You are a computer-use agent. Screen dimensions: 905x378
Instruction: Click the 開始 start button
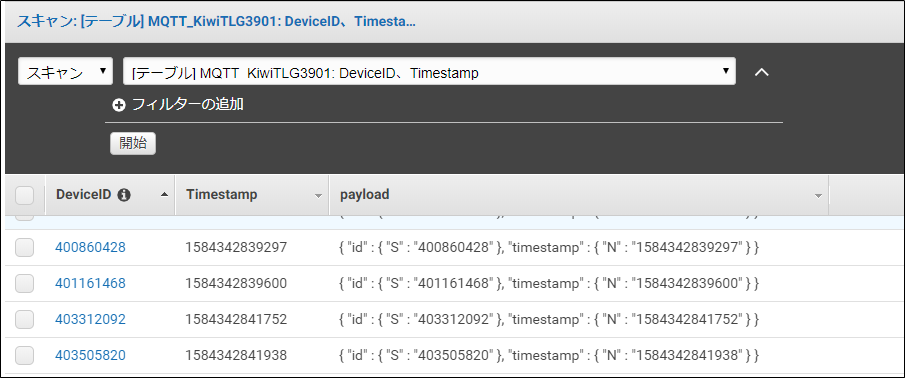[x=133, y=144]
